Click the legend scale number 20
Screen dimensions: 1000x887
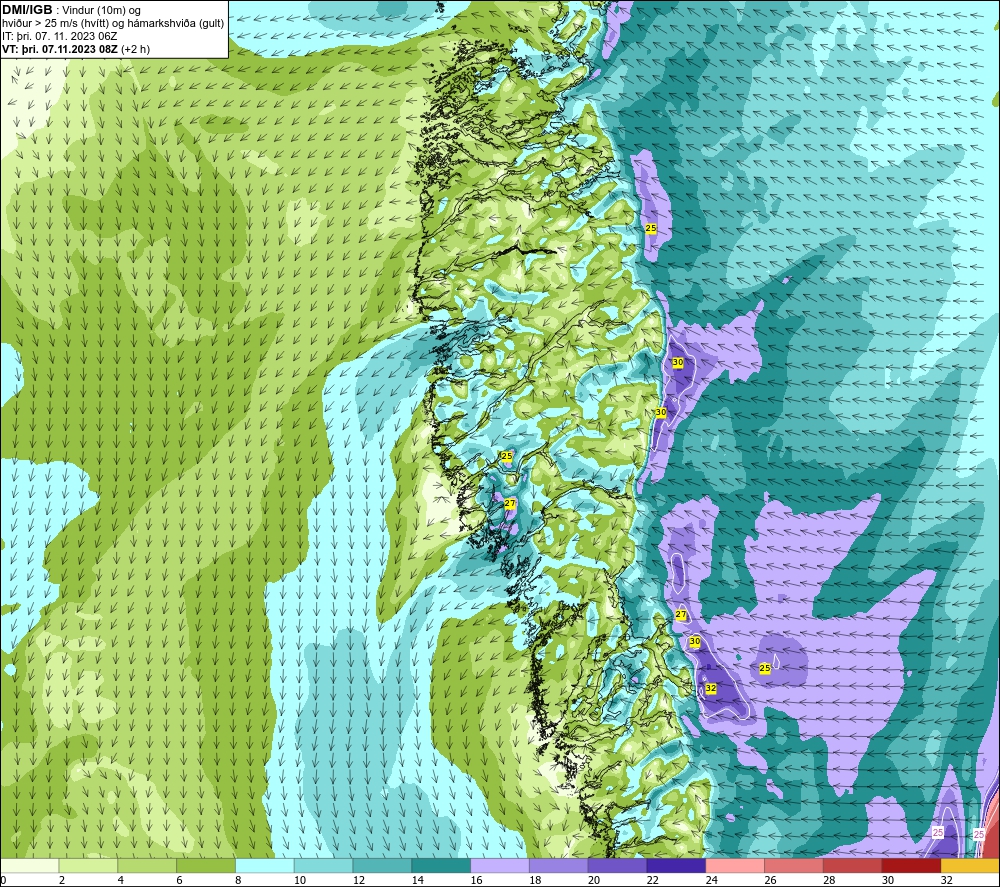tap(594, 880)
